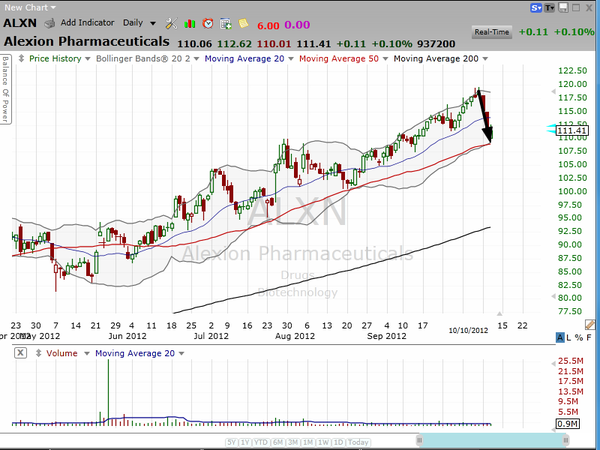The width and height of the screenshot is (600, 450).
Task: Click the Volume pane move handle arrows
Action: click(x=38, y=353)
